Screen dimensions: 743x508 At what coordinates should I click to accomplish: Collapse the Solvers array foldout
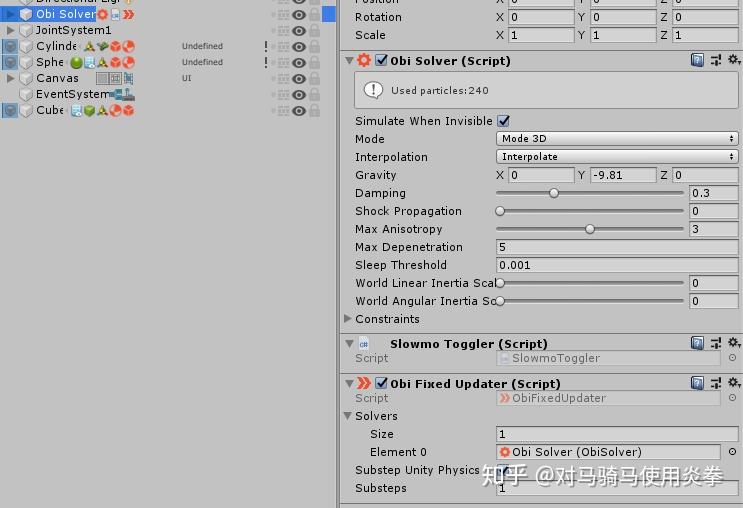pyautogui.click(x=348, y=416)
